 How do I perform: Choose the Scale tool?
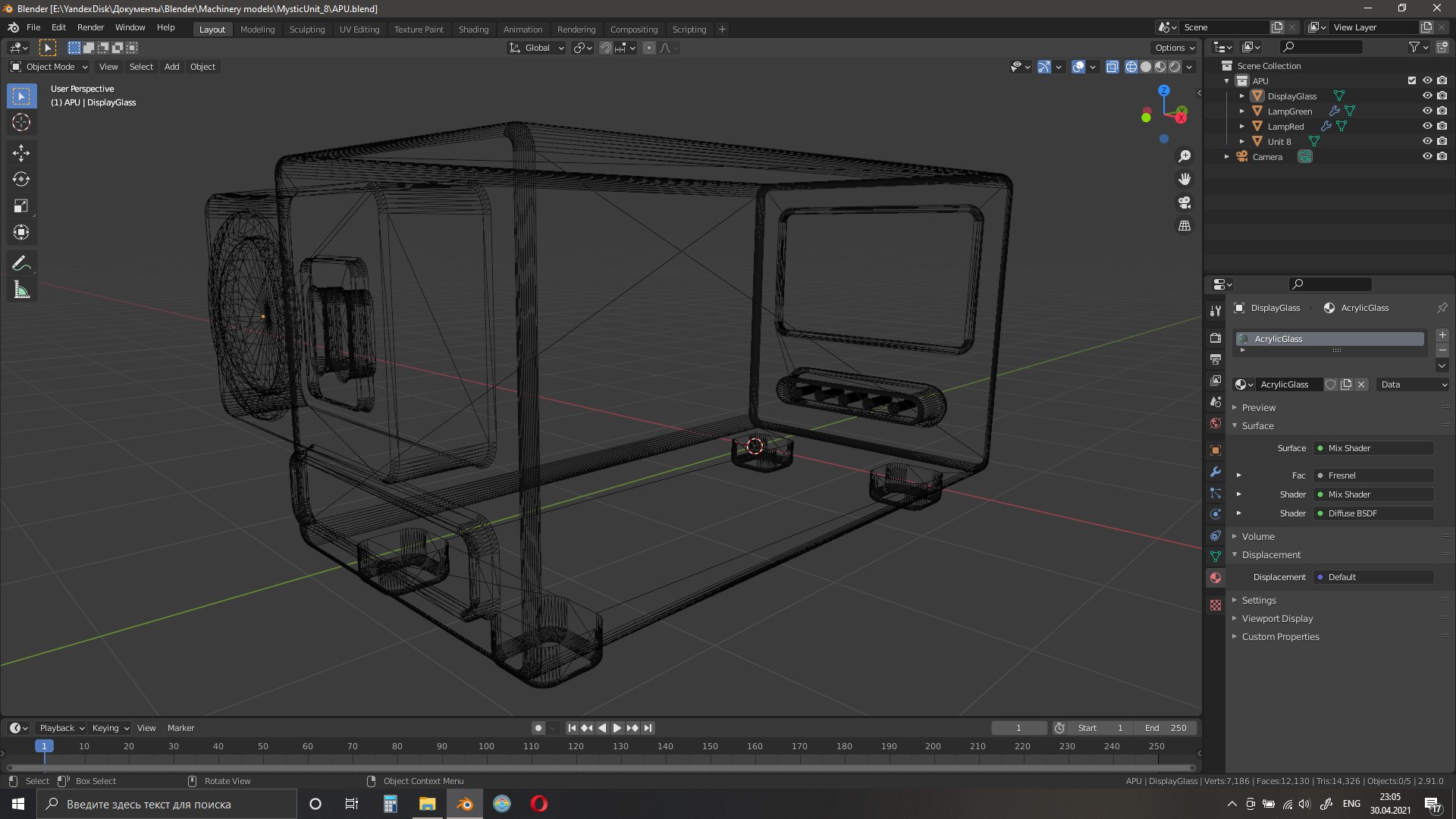click(21, 206)
